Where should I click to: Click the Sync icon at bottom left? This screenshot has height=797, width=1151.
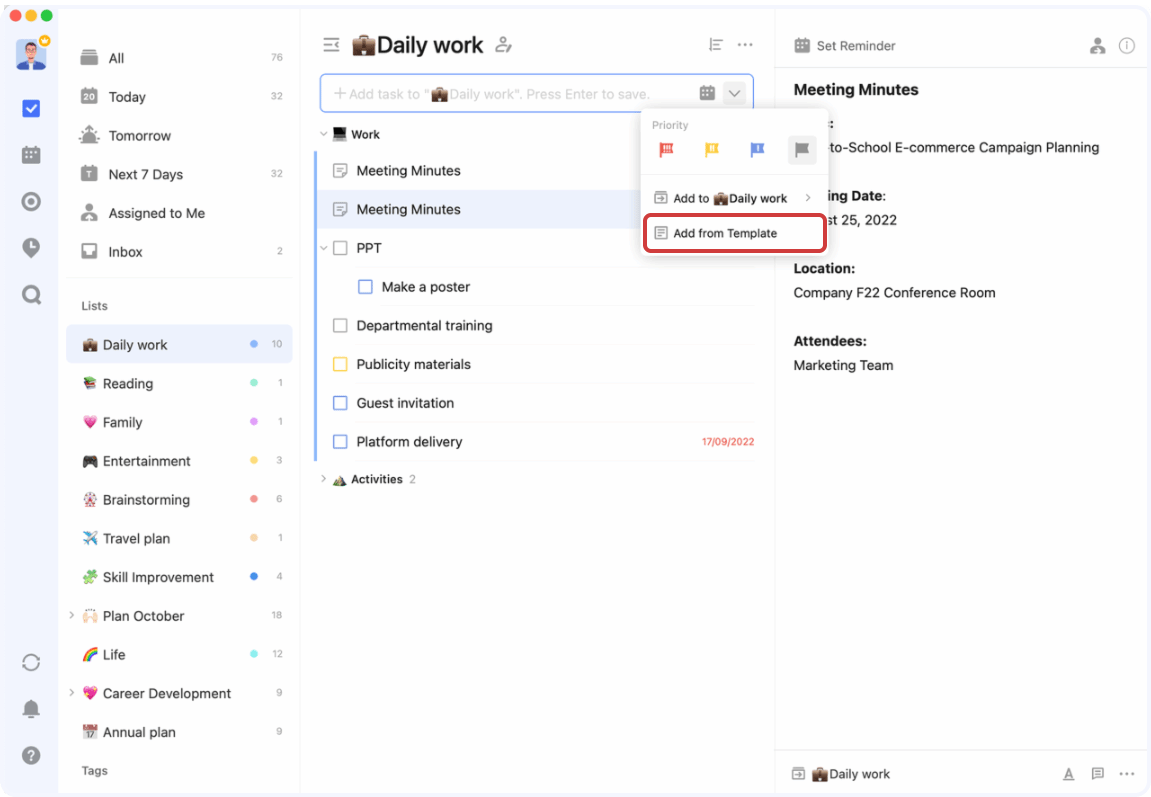coord(31,662)
